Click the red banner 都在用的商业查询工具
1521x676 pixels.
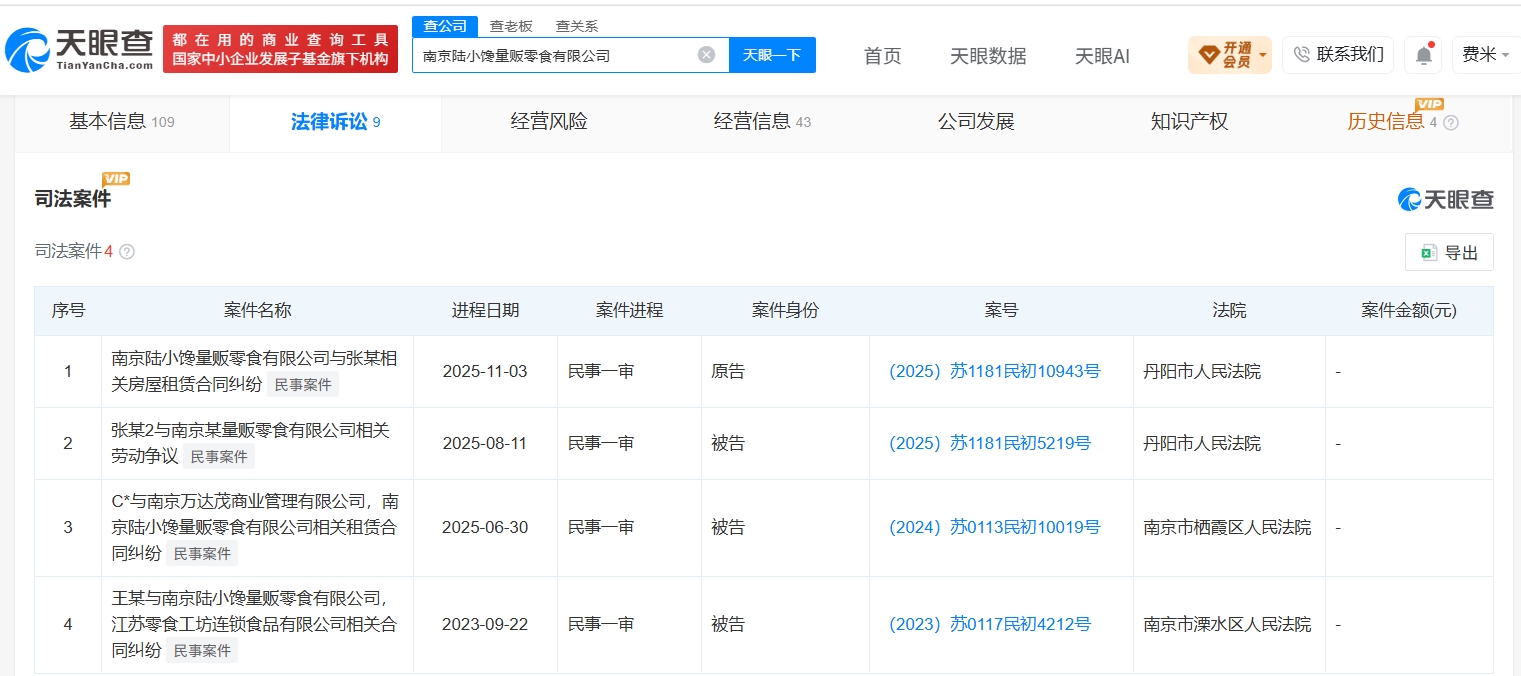tap(280, 49)
